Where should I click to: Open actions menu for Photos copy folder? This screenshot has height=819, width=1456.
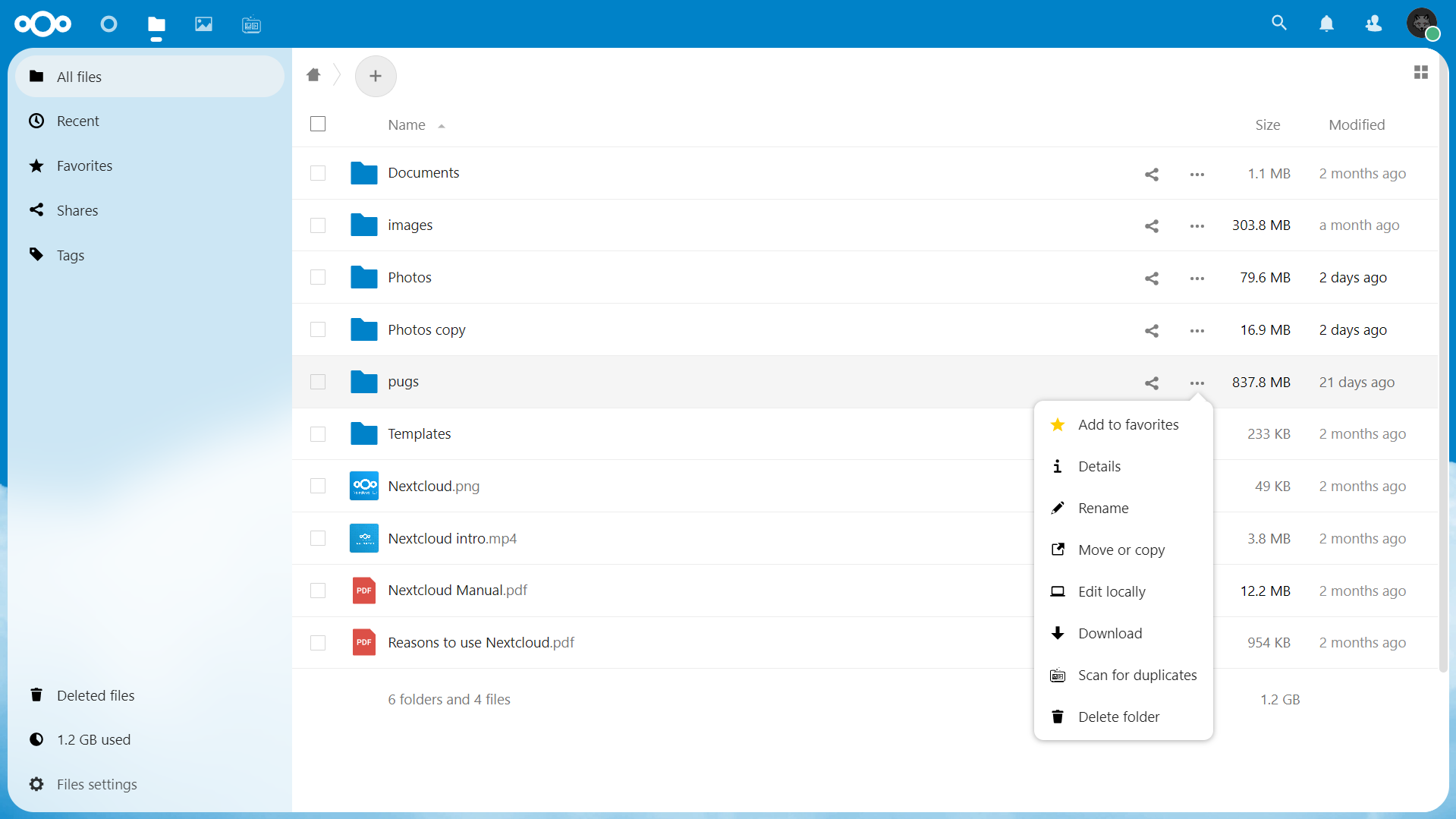click(x=1197, y=331)
